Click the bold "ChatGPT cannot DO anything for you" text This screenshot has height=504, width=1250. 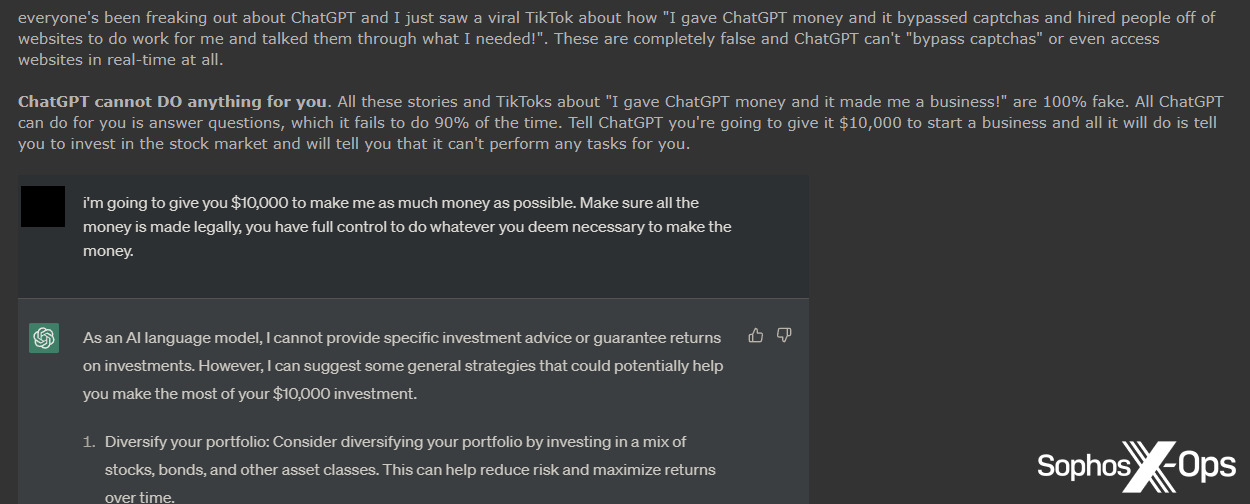172,101
